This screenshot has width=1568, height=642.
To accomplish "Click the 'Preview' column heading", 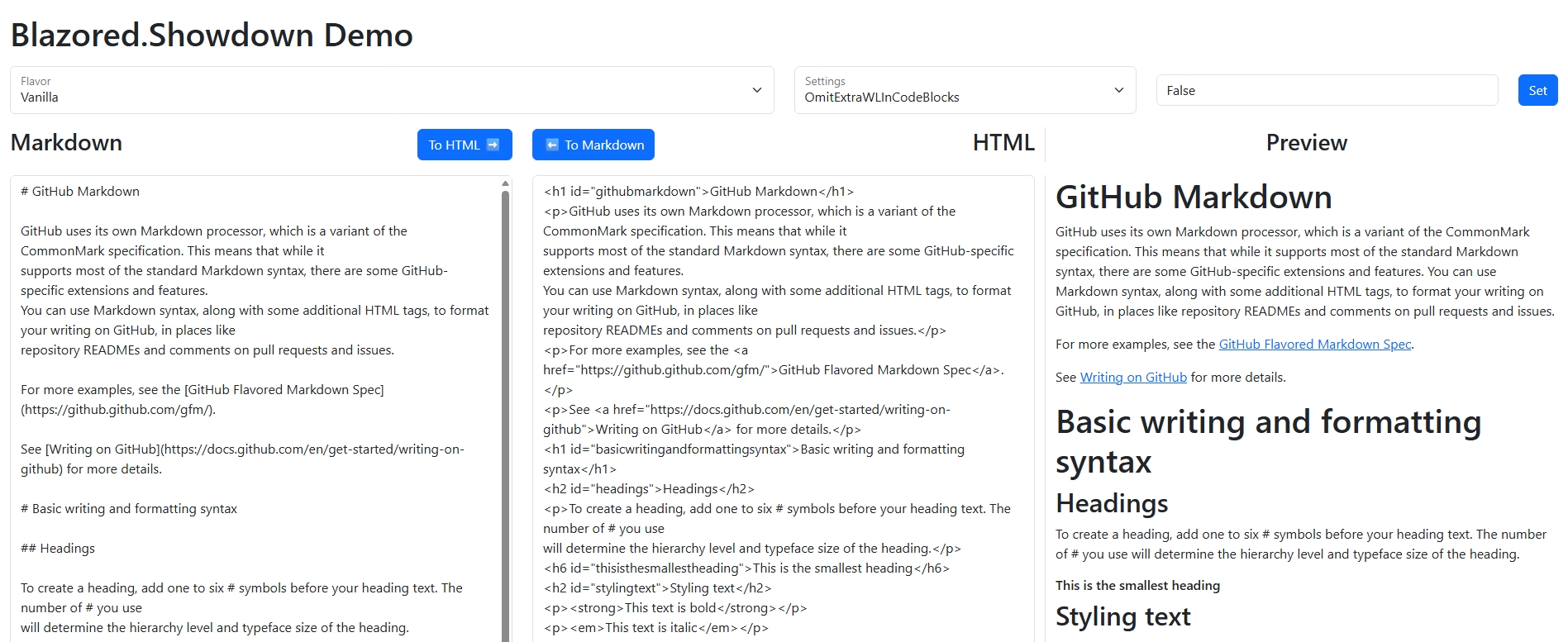I will [1307, 142].
